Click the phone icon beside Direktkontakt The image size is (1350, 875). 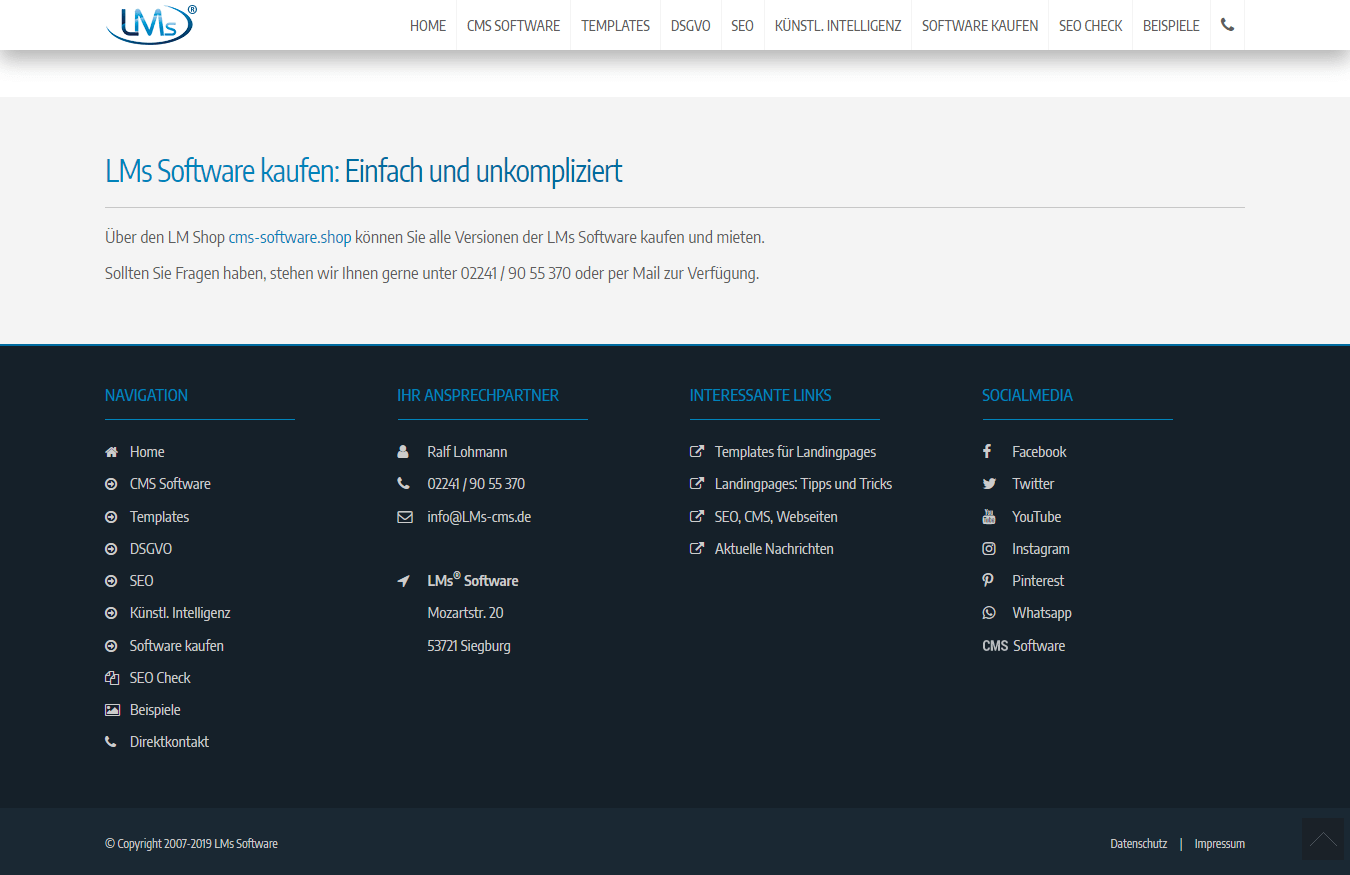click(110, 742)
